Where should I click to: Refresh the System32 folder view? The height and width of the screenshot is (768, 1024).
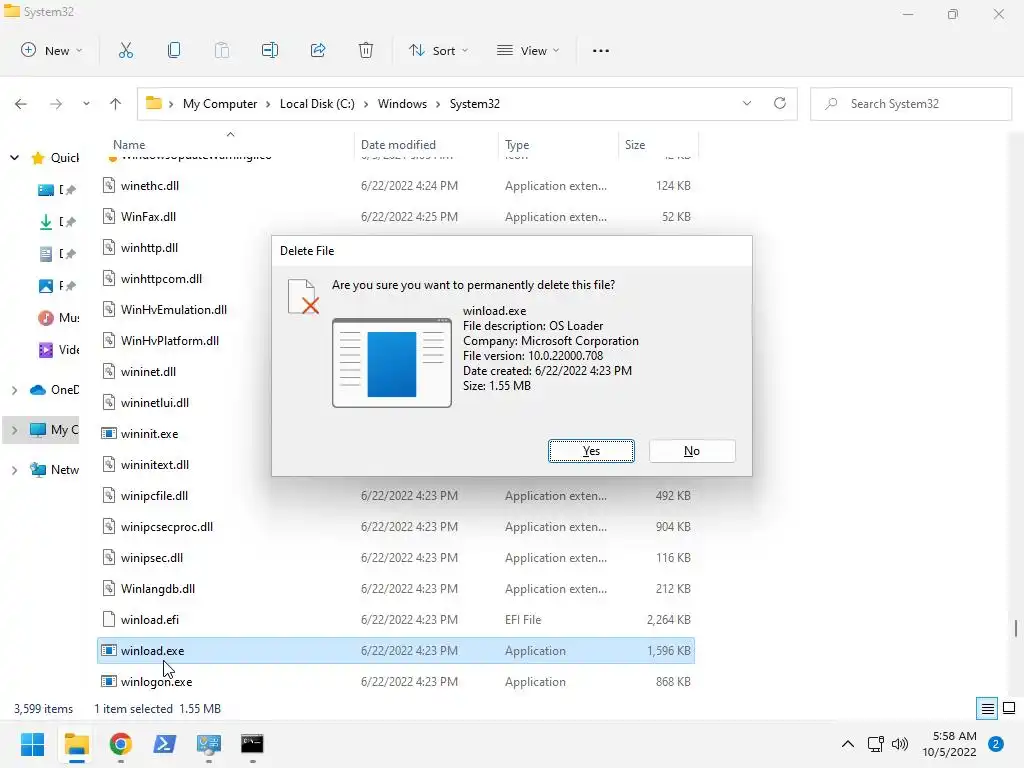(x=780, y=103)
